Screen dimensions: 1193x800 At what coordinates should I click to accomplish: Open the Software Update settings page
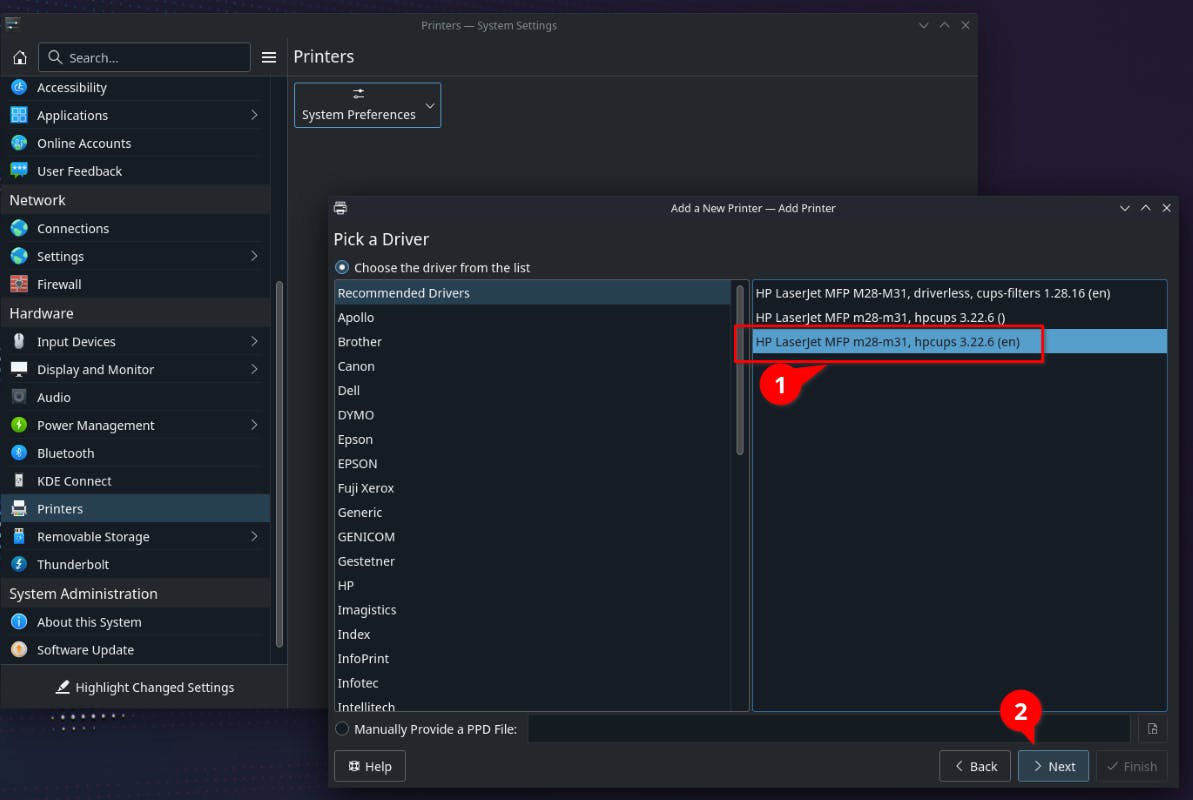click(135, 649)
